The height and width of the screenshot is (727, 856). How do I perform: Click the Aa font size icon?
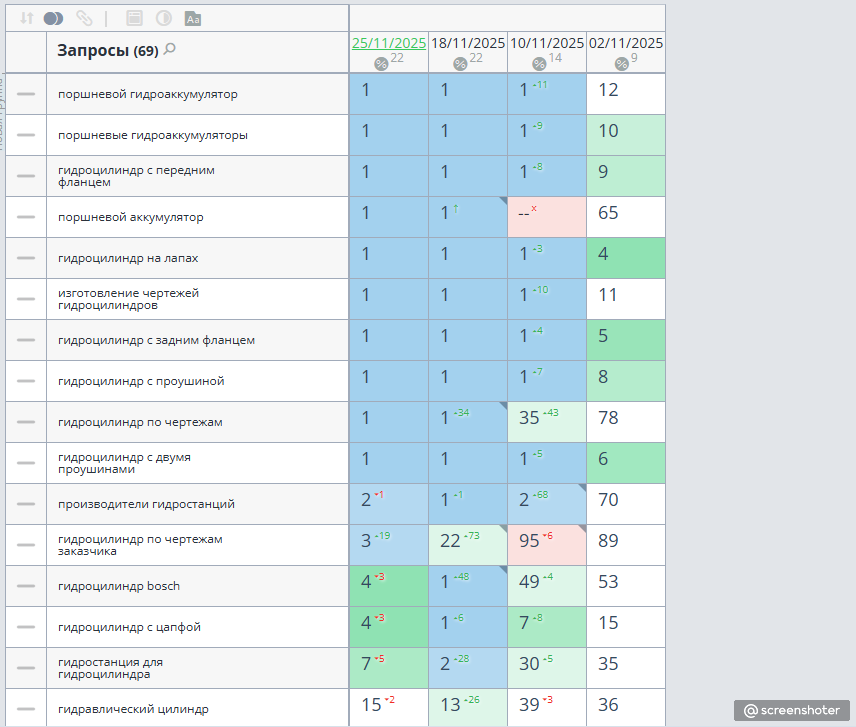coord(193,19)
